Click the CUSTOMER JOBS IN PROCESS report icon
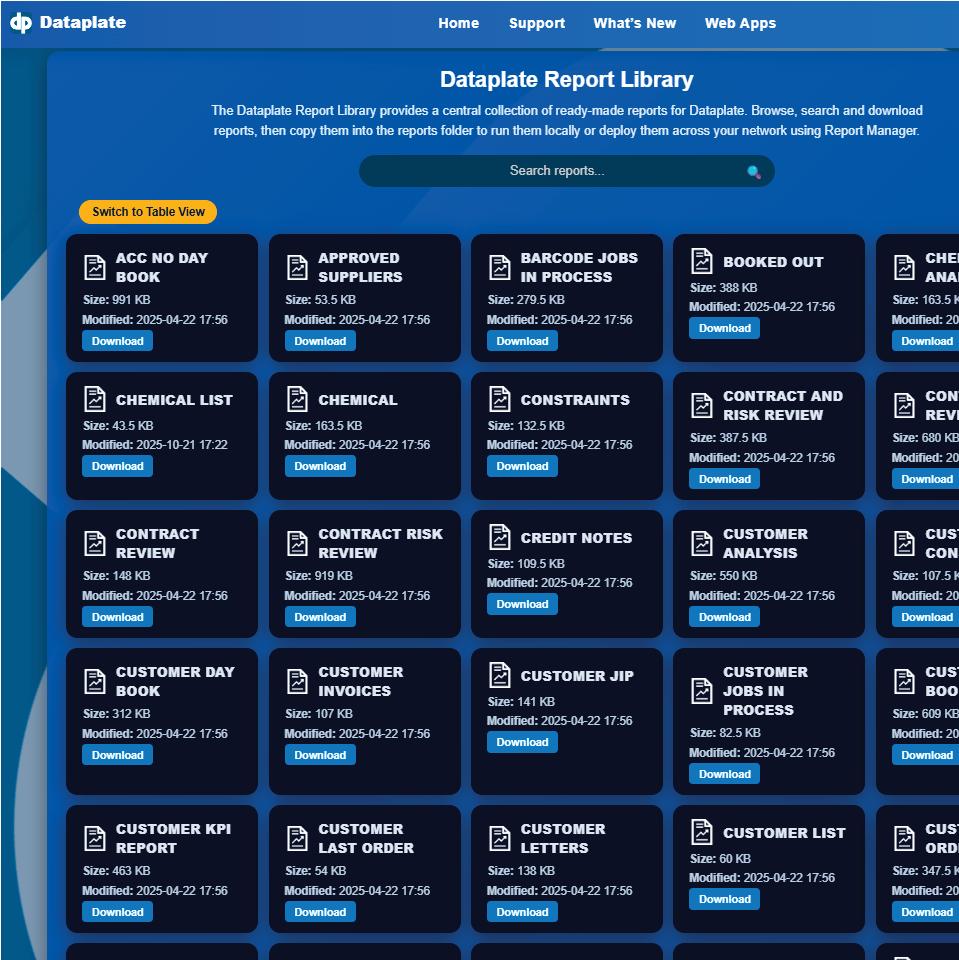This screenshot has height=960, width=959. coord(702,691)
